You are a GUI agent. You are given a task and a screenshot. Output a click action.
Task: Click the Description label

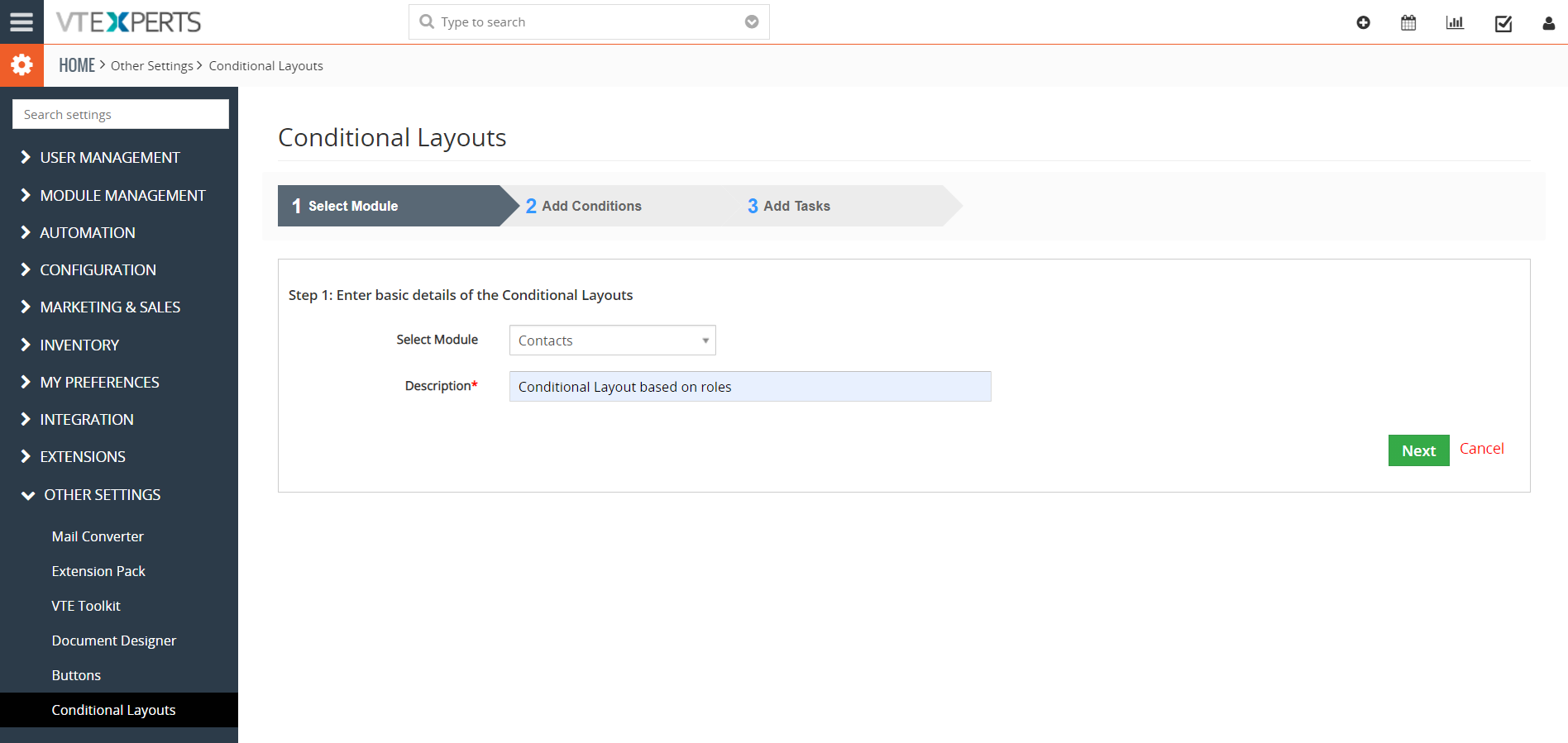(x=441, y=386)
